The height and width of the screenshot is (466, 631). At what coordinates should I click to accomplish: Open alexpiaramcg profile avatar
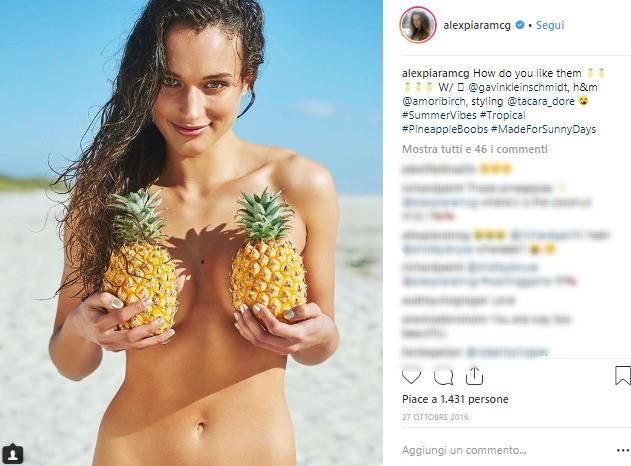pos(418,25)
